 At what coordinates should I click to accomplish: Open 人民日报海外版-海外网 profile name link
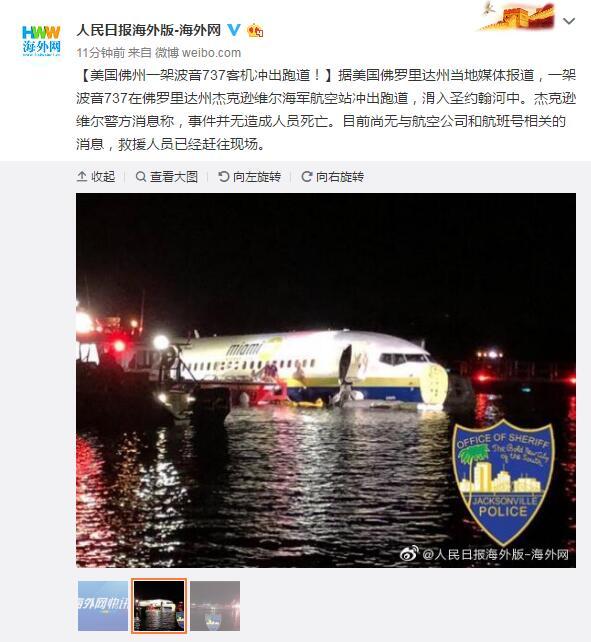(149, 30)
